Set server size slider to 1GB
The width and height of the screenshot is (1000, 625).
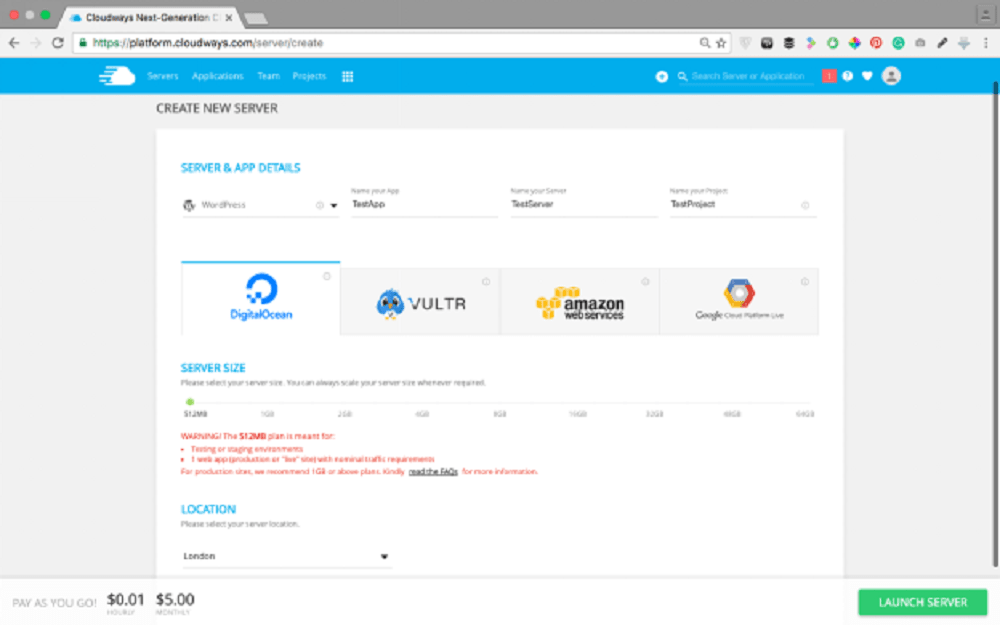pyautogui.click(x=267, y=414)
